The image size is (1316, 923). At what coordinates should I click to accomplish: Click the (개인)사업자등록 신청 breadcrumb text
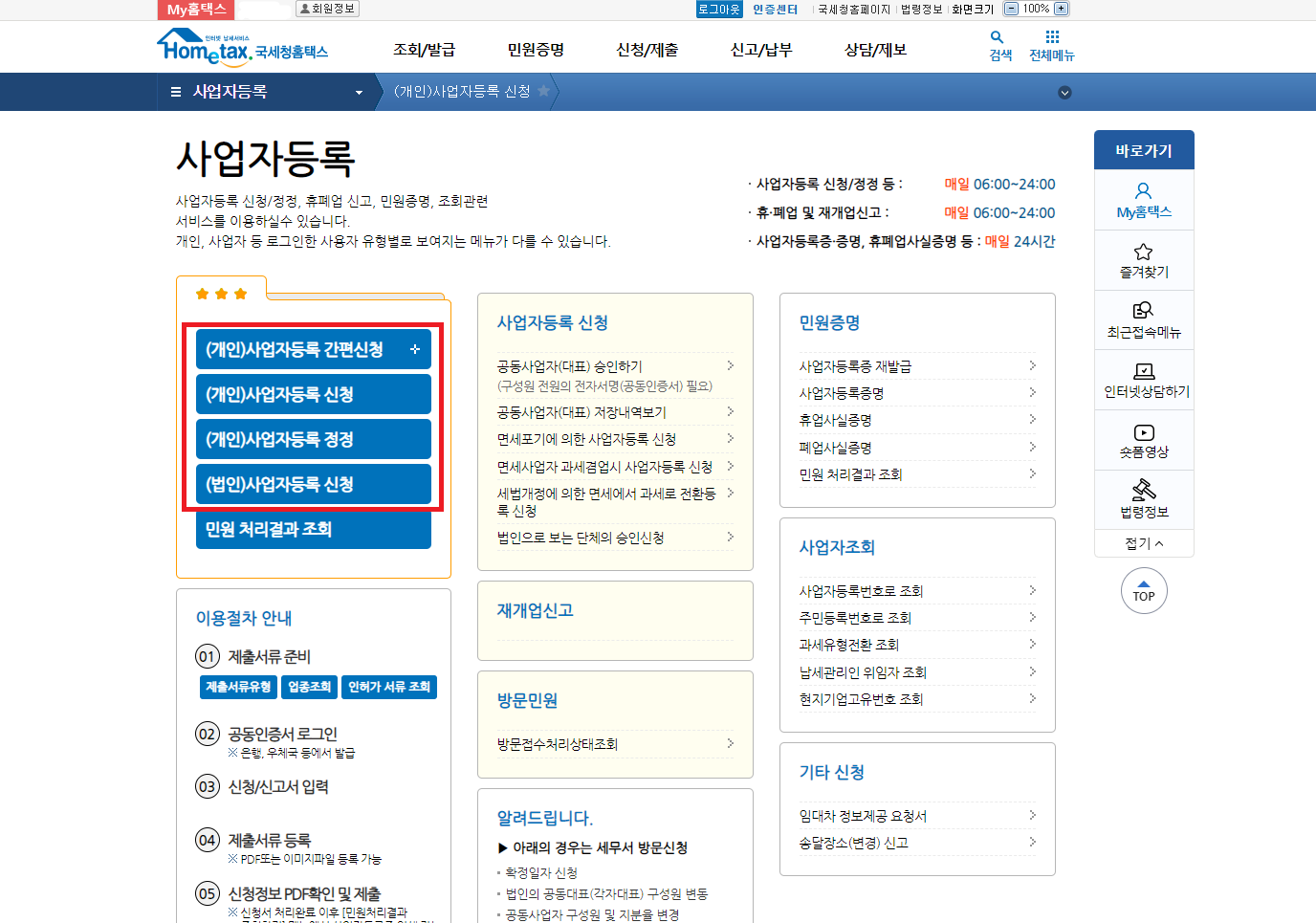(x=462, y=91)
